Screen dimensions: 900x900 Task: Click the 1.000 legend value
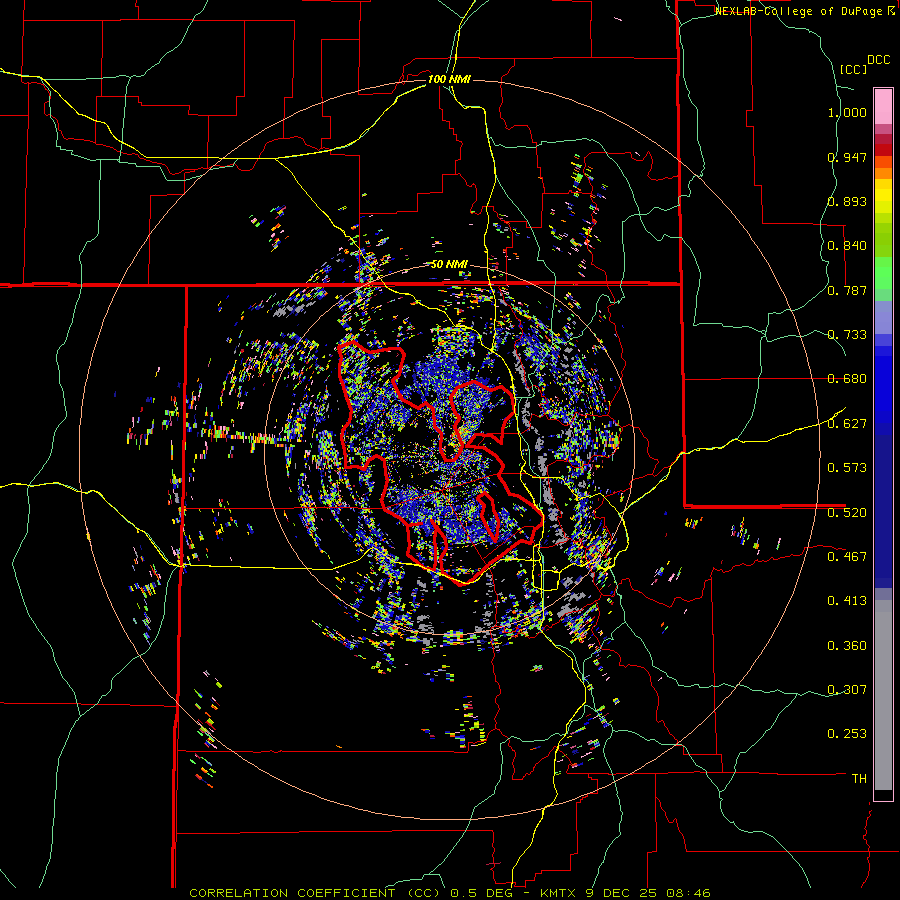[847, 112]
